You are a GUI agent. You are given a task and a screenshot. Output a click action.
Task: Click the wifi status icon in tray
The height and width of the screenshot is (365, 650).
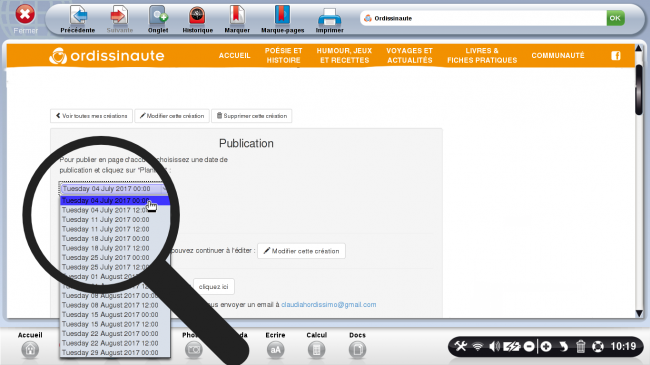478,346
